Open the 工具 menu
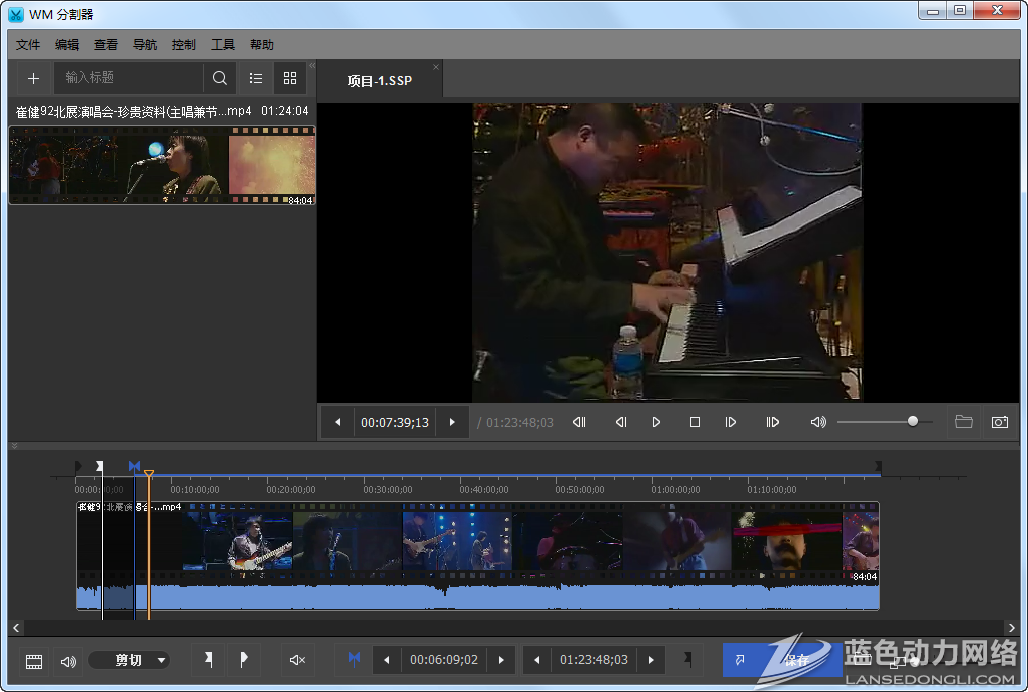The width and height of the screenshot is (1028, 692). [223, 45]
